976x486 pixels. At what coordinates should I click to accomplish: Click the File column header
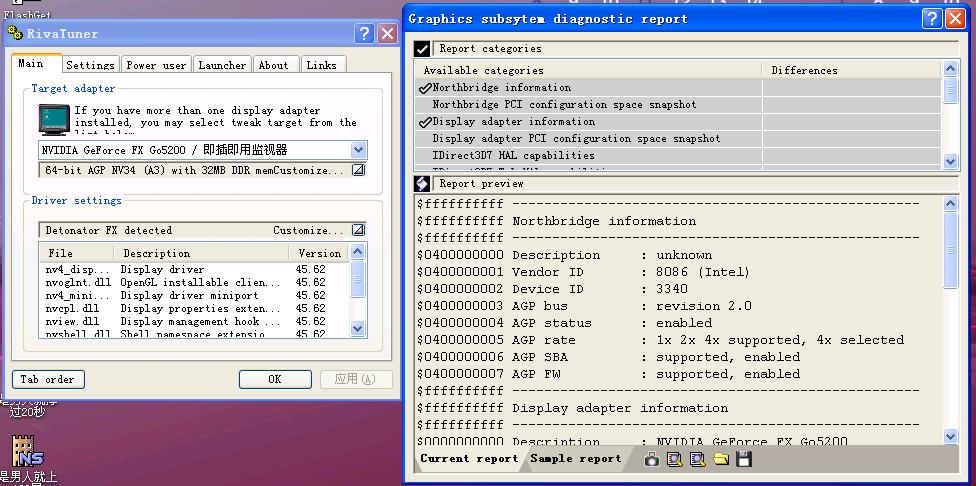[77, 253]
